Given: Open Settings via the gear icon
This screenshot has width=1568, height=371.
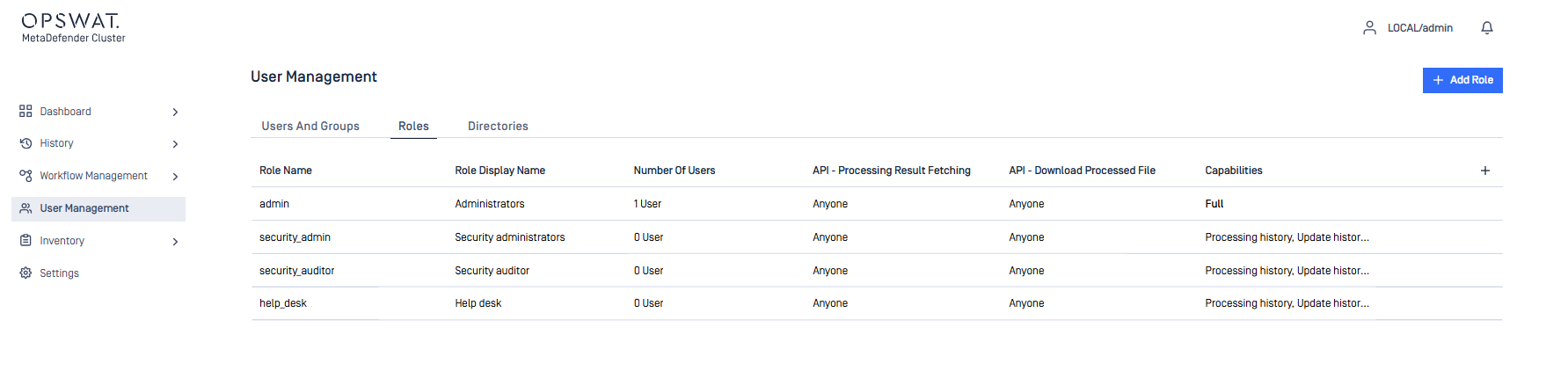Looking at the screenshot, I should tap(26, 273).
